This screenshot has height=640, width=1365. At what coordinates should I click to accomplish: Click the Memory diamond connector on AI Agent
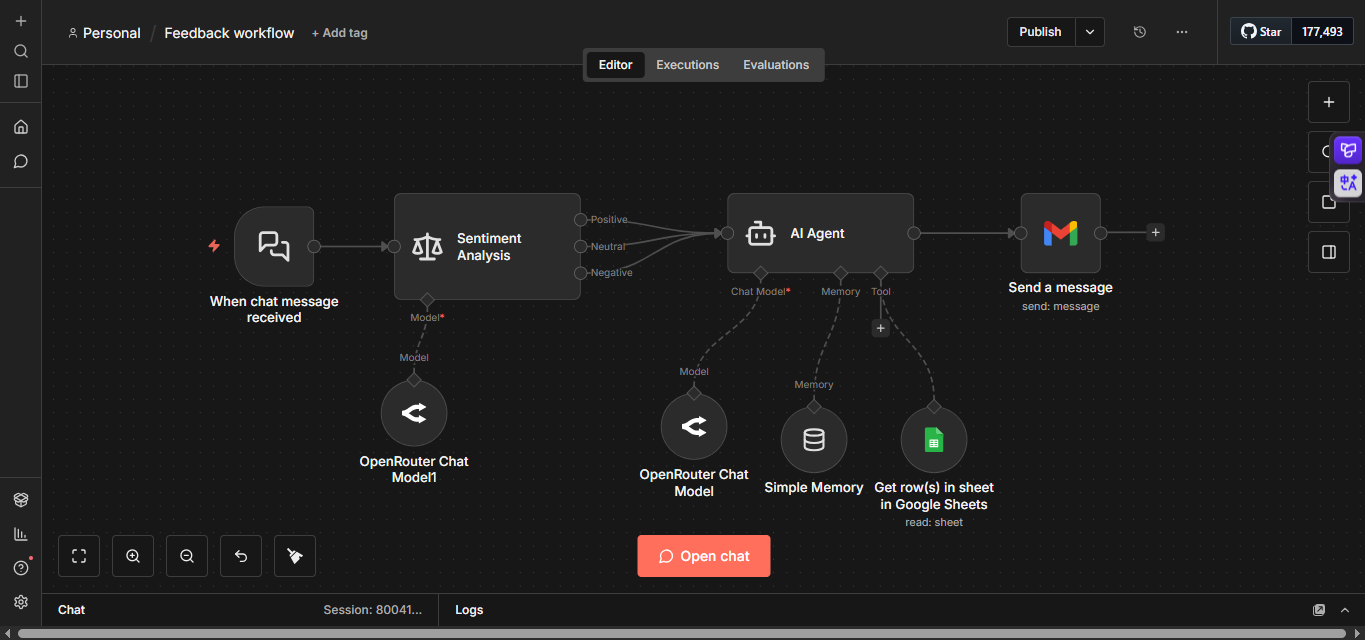click(840, 273)
